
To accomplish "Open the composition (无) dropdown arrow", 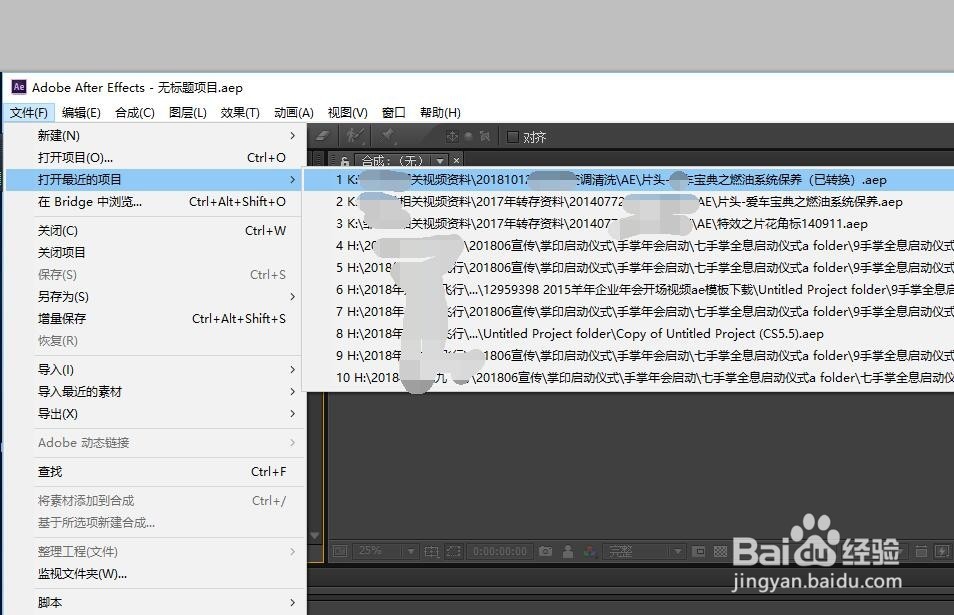I will tap(440, 161).
